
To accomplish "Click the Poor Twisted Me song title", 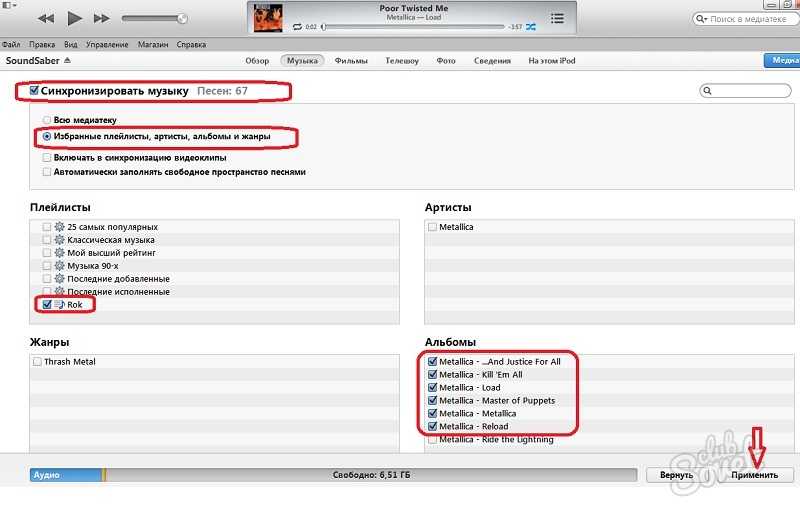I will point(414,8).
